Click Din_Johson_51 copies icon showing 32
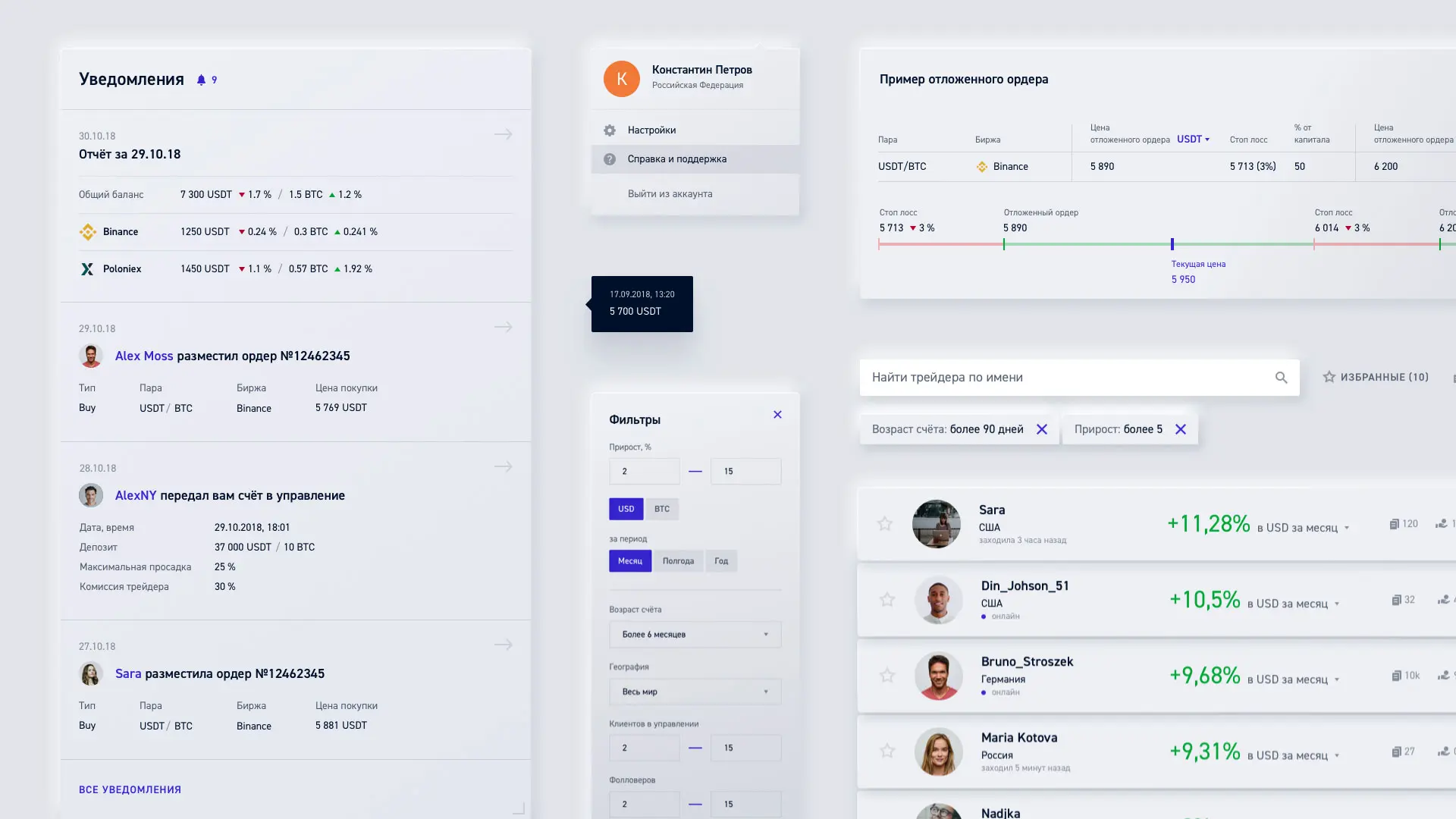The height and width of the screenshot is (819, 1456). click(x=1396, y=600)
